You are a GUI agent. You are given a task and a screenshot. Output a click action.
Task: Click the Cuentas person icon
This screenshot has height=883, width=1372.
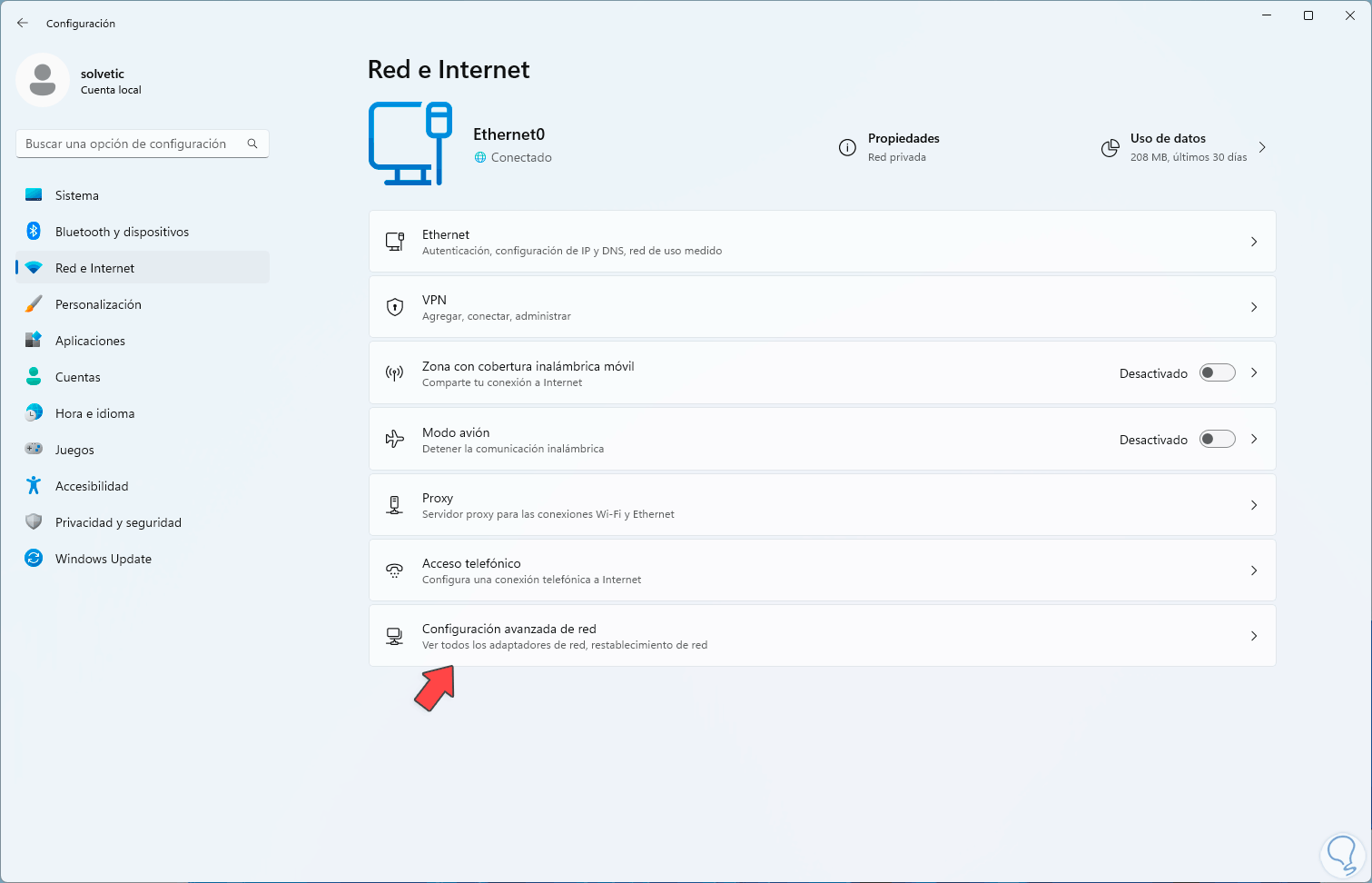34,377
